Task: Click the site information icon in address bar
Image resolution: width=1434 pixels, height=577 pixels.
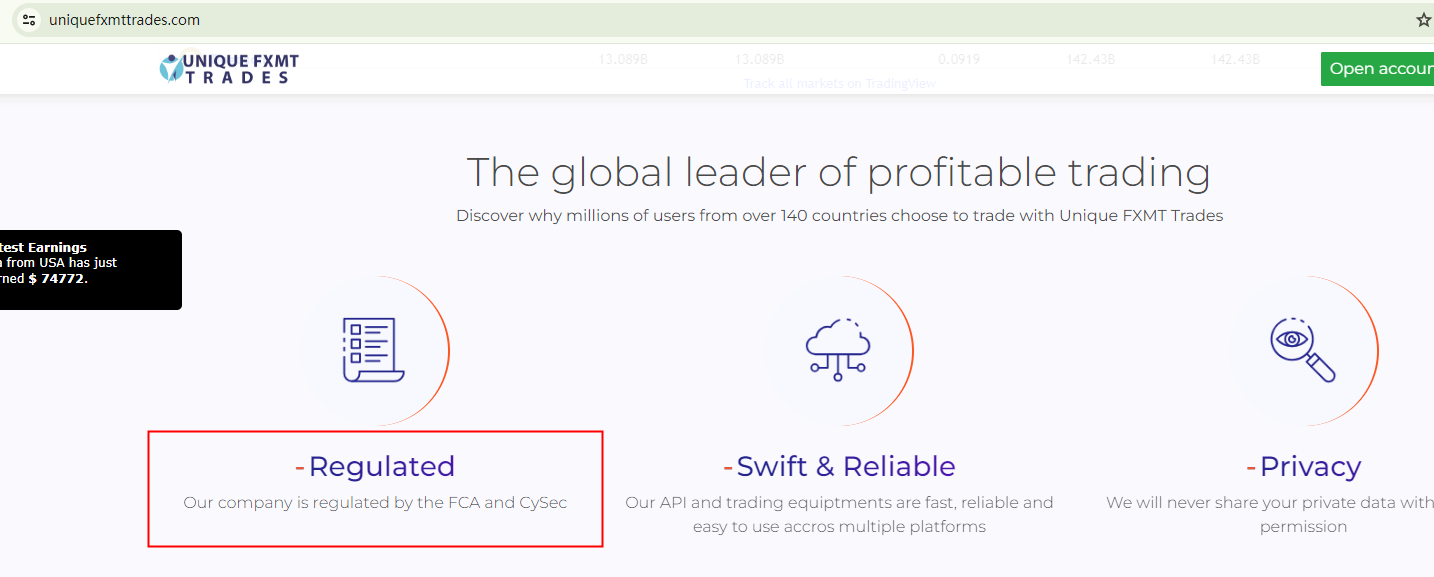Action: click(x=29, y=19)
